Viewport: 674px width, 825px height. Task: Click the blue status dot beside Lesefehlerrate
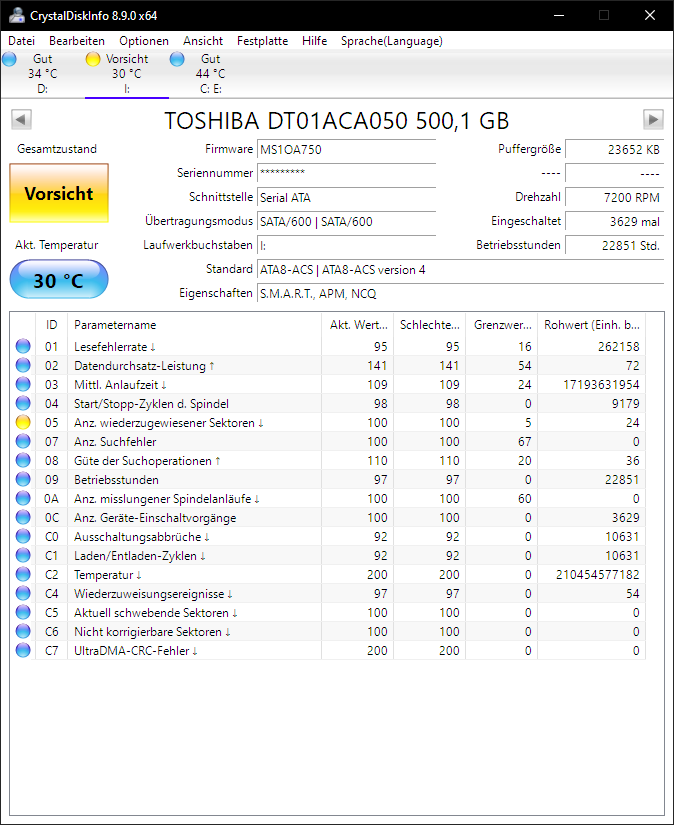(22, 344)
